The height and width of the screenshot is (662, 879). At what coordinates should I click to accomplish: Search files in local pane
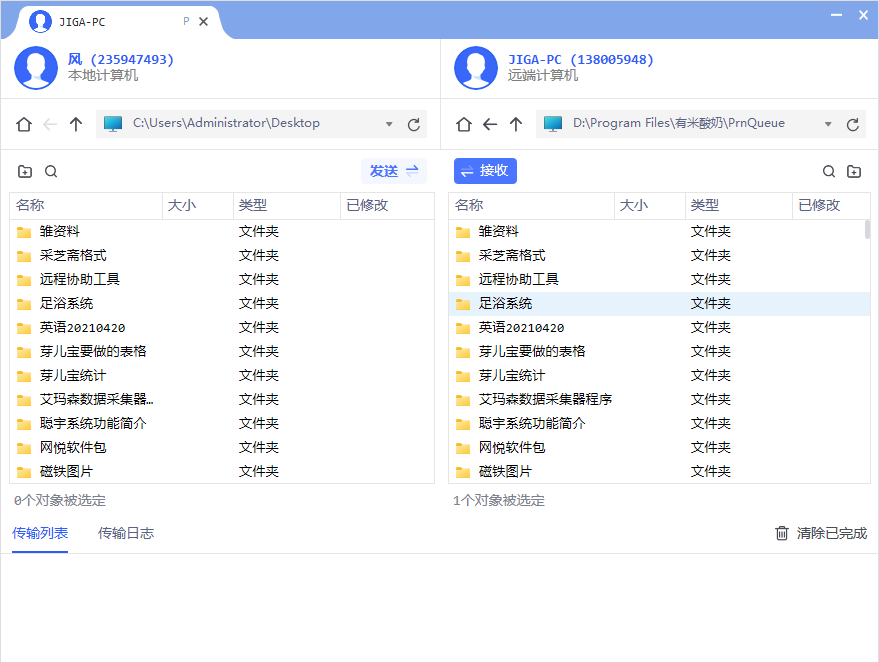pos(51,171)
